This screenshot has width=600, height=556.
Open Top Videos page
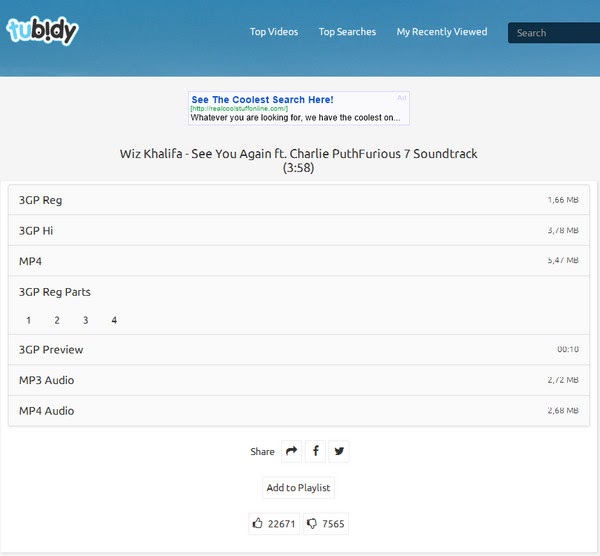click(274, 32)
